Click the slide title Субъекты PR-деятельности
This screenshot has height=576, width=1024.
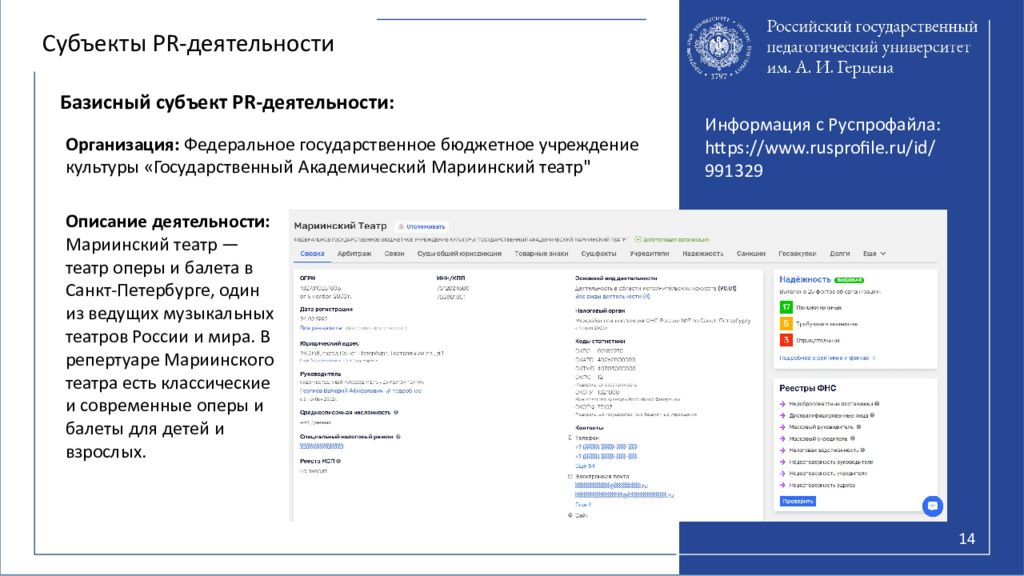click(x=188, y=44)
